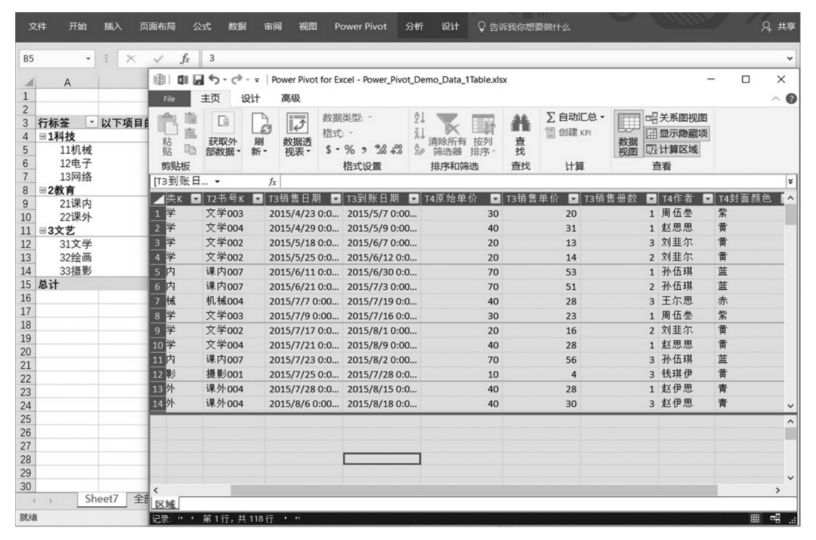
Task: Collapse 2教育 group in pivot table
Action: [x=43, y=190]
